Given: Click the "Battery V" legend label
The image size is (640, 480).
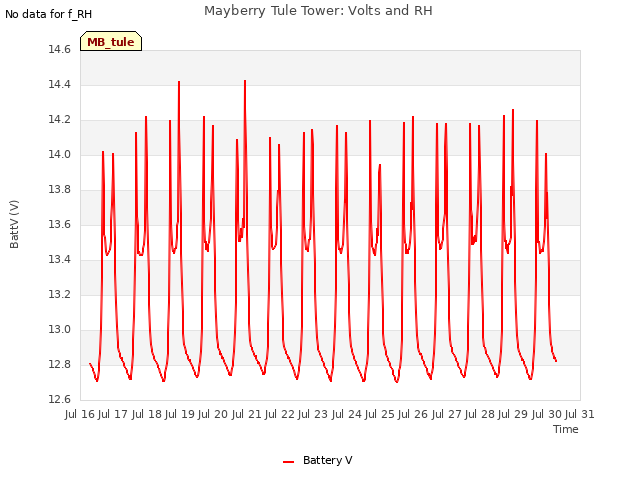Looking at the screenshot, I should tap(327, 460).
